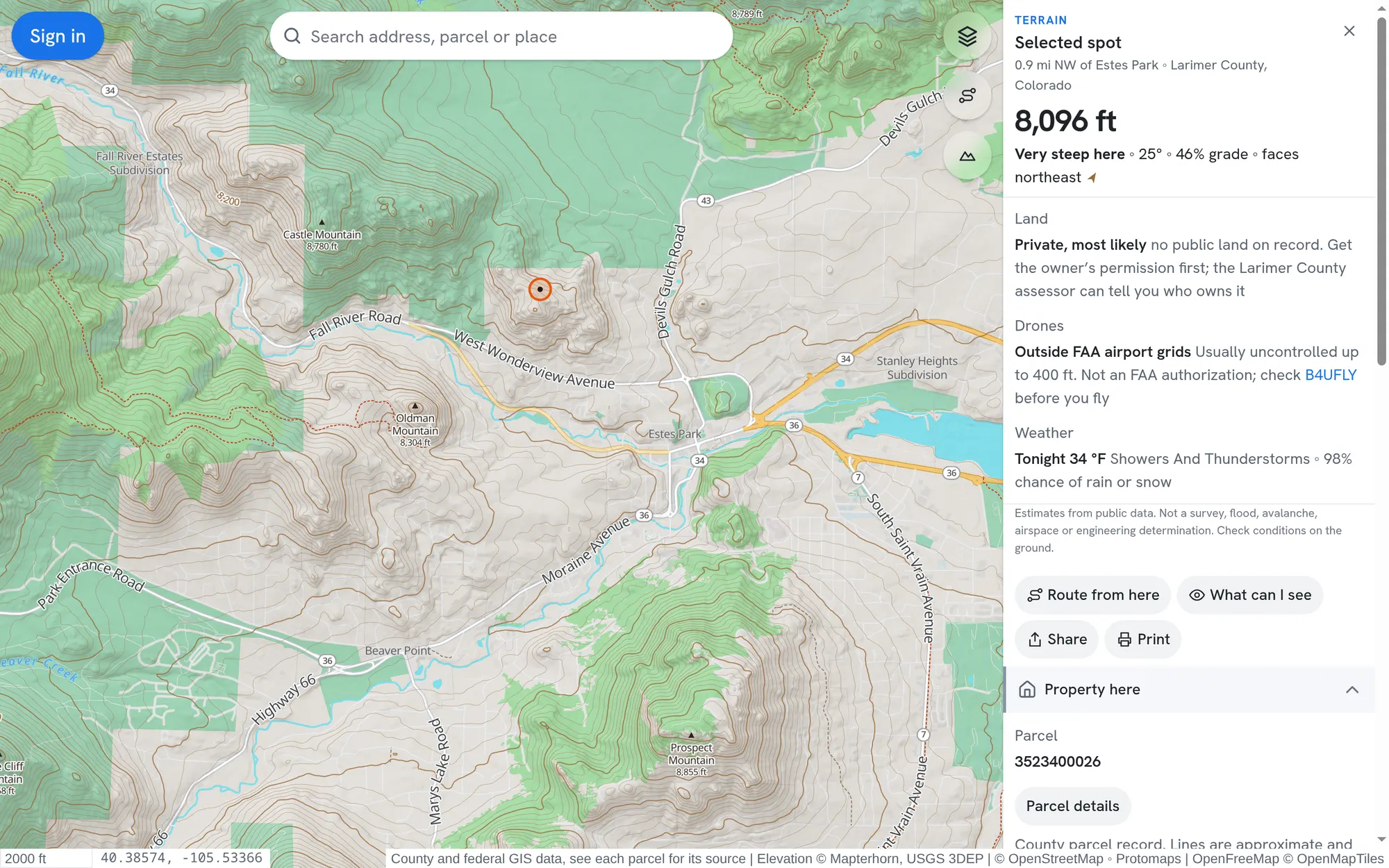Click the Outside FAA airport grids text
The height and width of the screenshot is (868, 1389).
1102,352
